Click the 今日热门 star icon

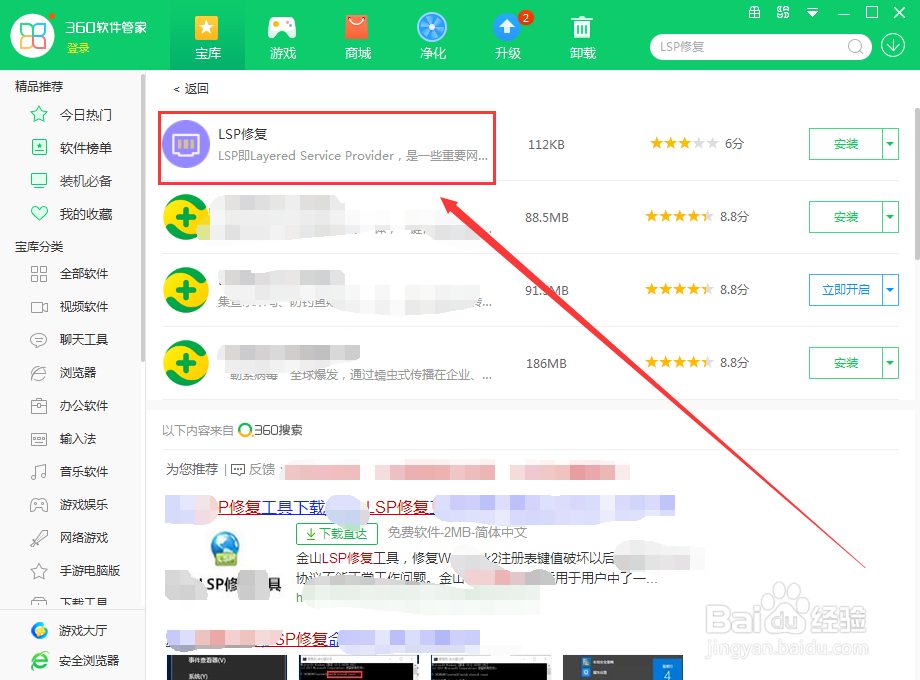(x=39, y=114)
